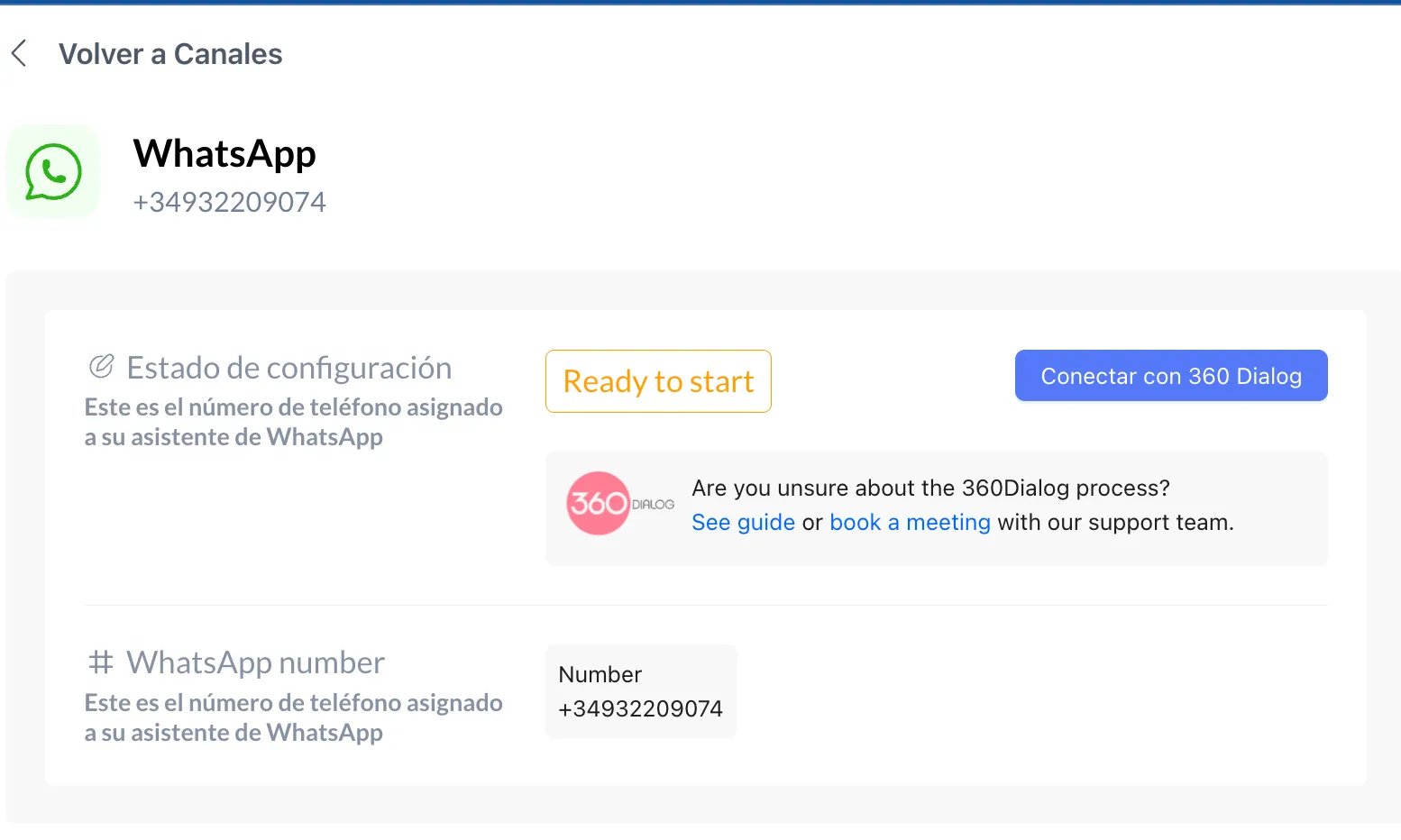Click the Number field showing +34932209074

(641, 691)
